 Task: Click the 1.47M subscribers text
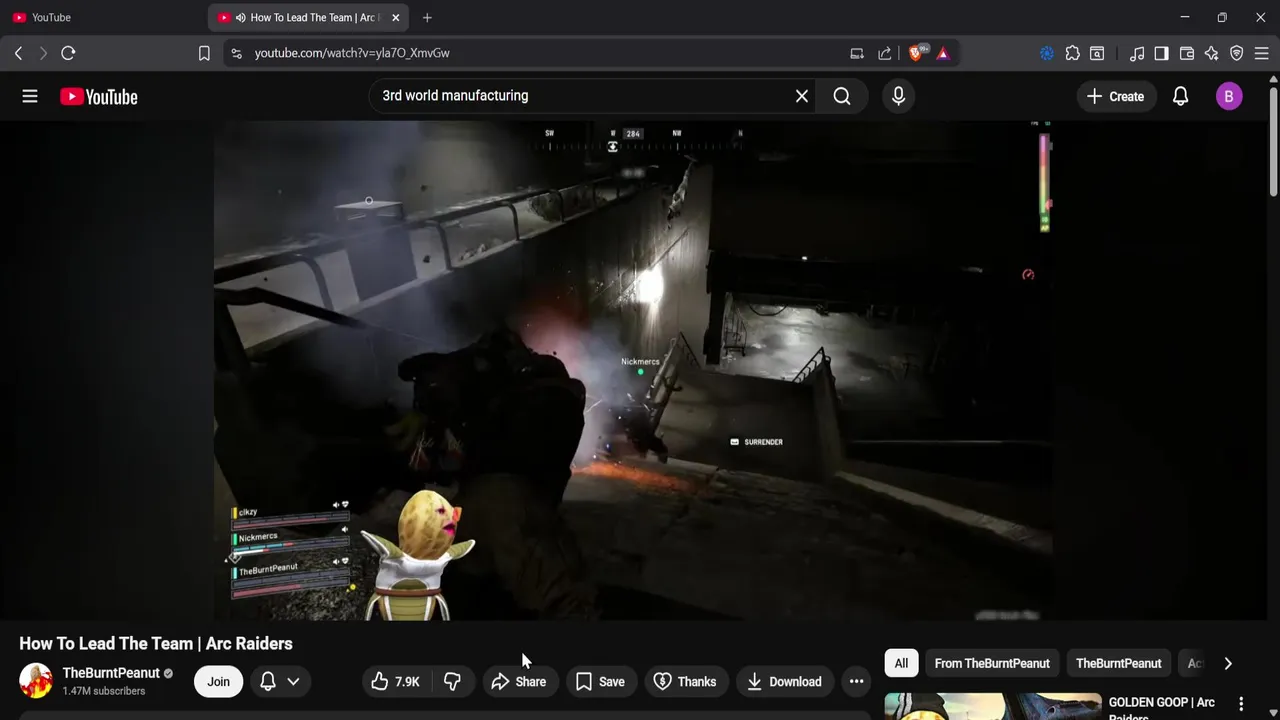coord(104,691)
